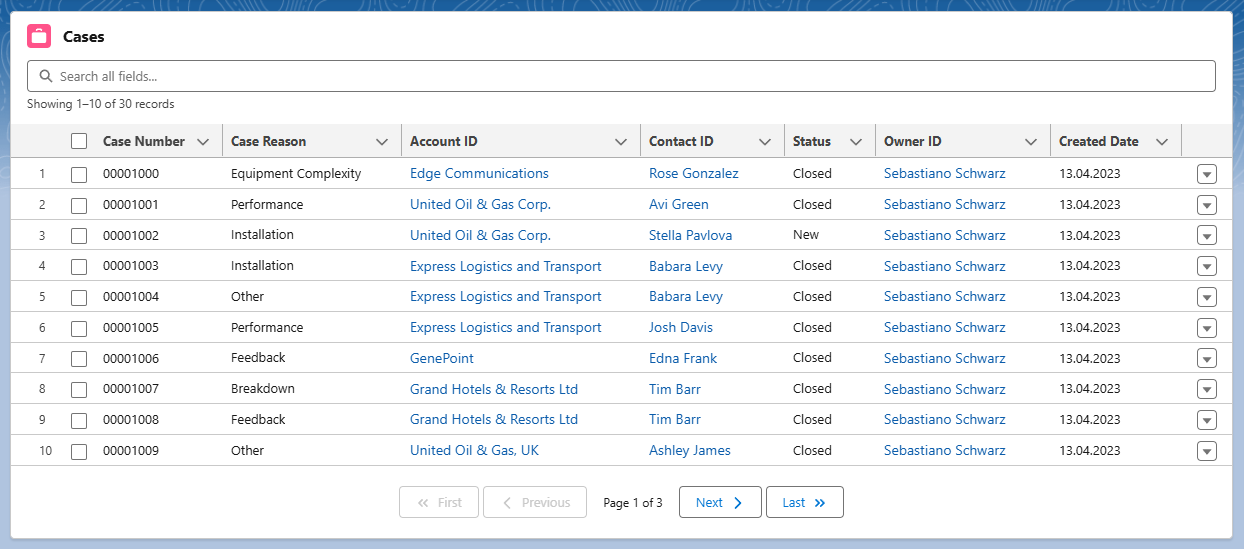Open row actions menu for case 00001007

[1207, 389]
